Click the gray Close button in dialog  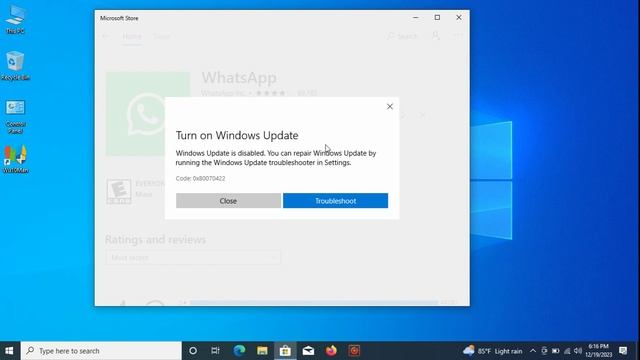(x=228, y=201)
